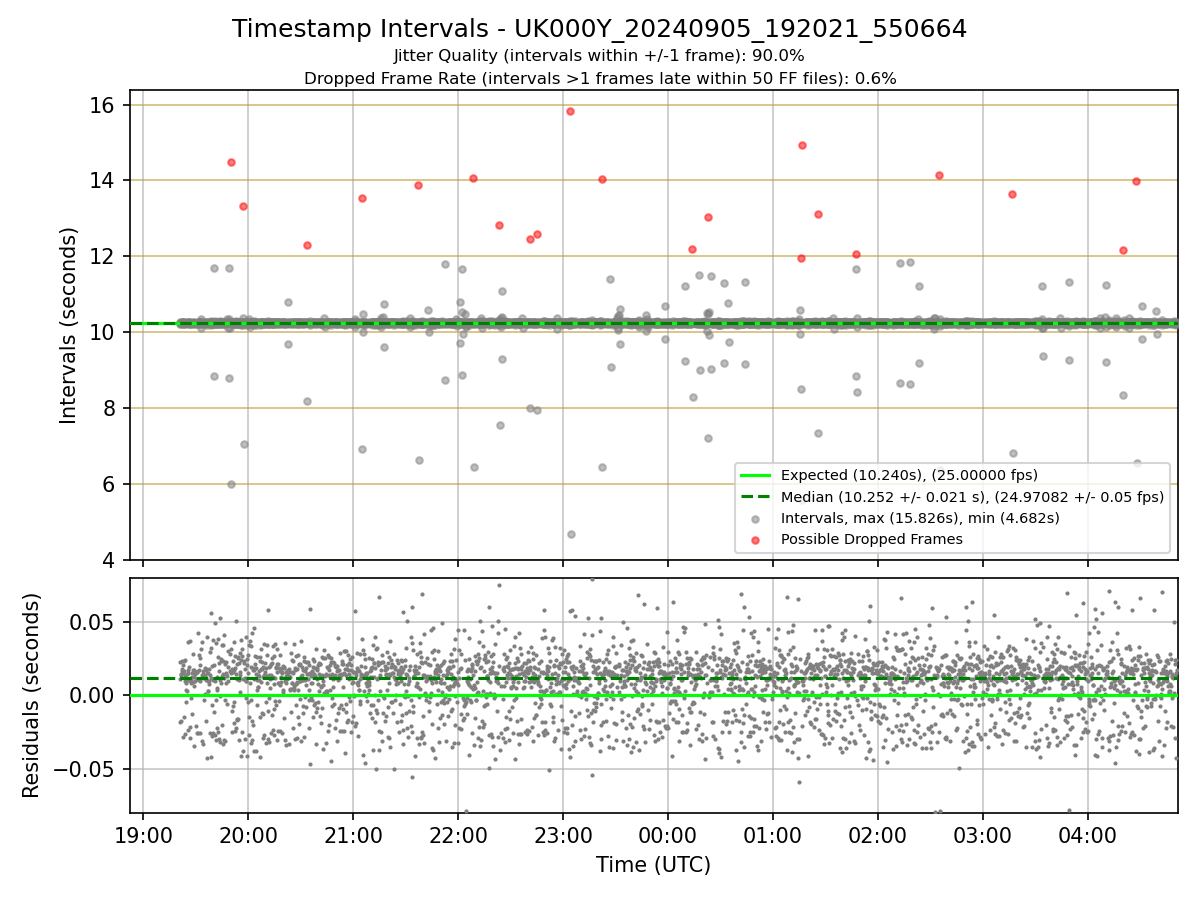Click the lowest gray interval point near 23:00

(571, 534)
